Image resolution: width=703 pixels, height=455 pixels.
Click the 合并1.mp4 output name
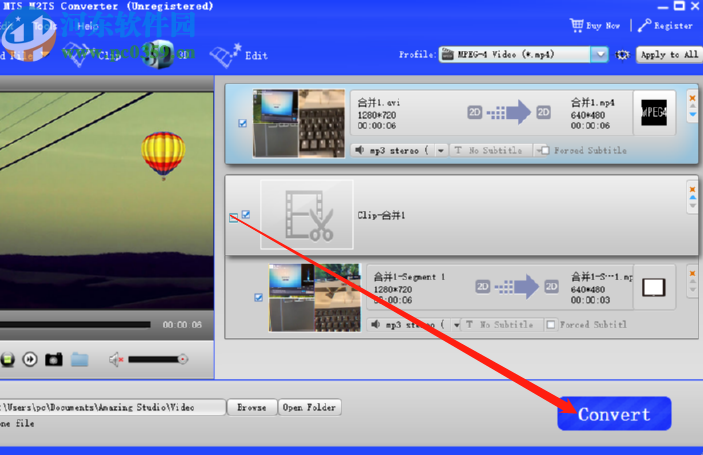point(593,103)
